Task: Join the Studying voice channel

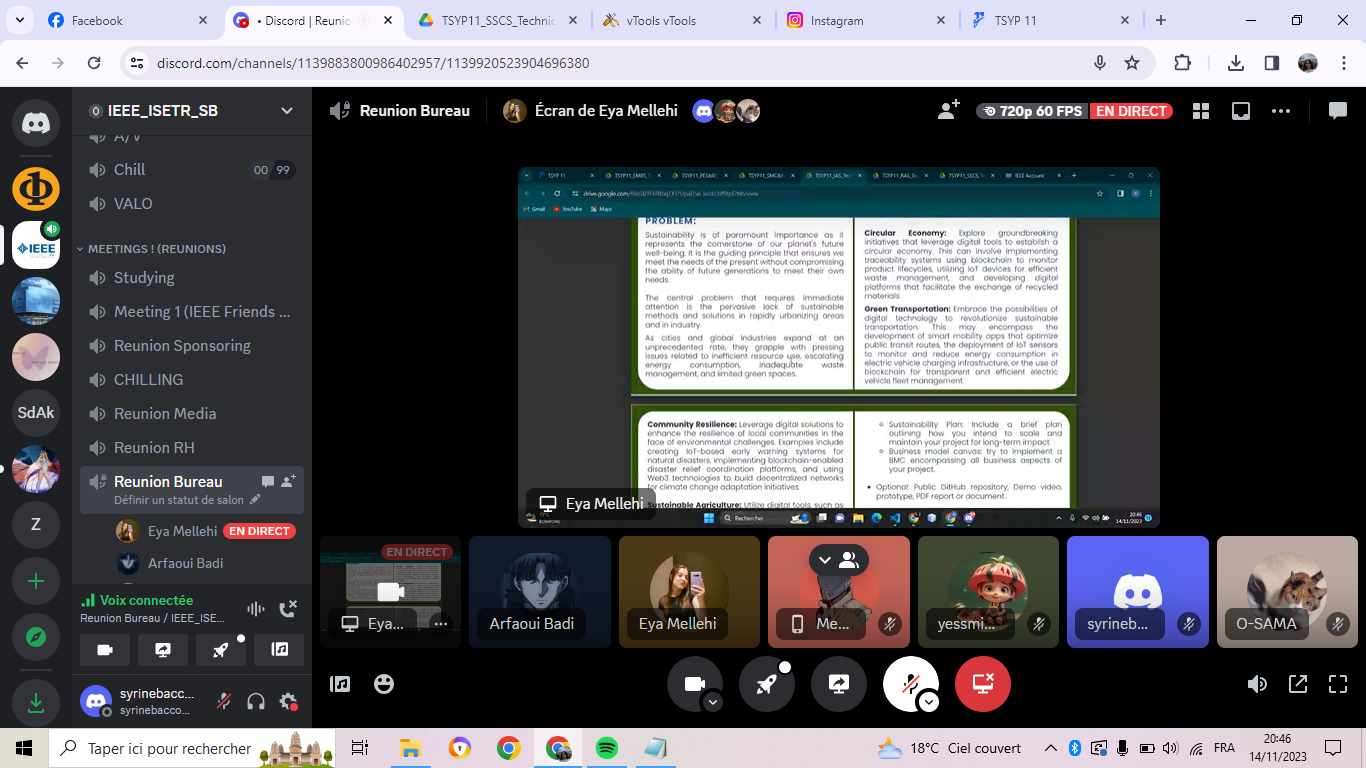Action: [192, 278]
